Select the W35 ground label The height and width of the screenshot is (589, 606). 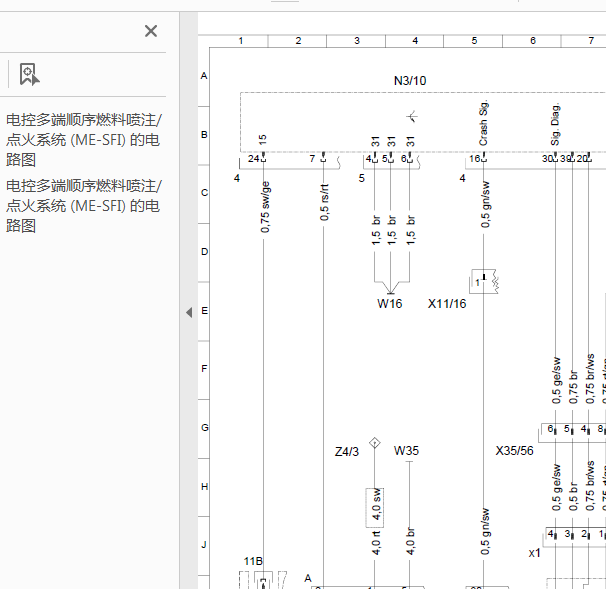pyautogui.click(x=406, y=451)
